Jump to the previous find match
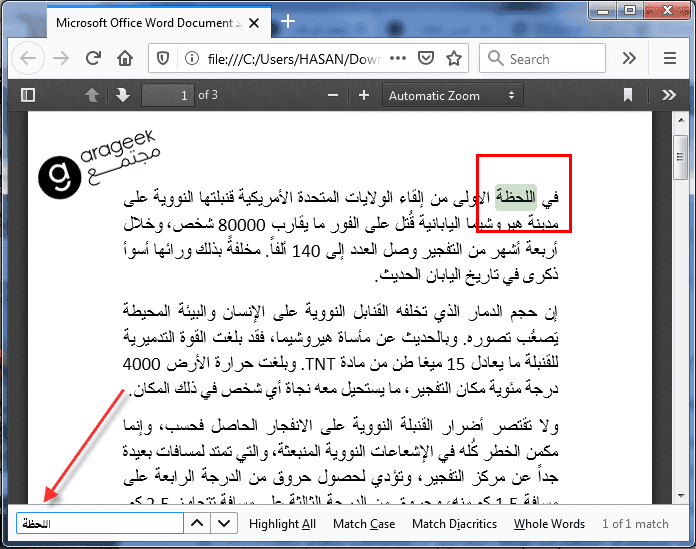 click(x=198, y=524)
